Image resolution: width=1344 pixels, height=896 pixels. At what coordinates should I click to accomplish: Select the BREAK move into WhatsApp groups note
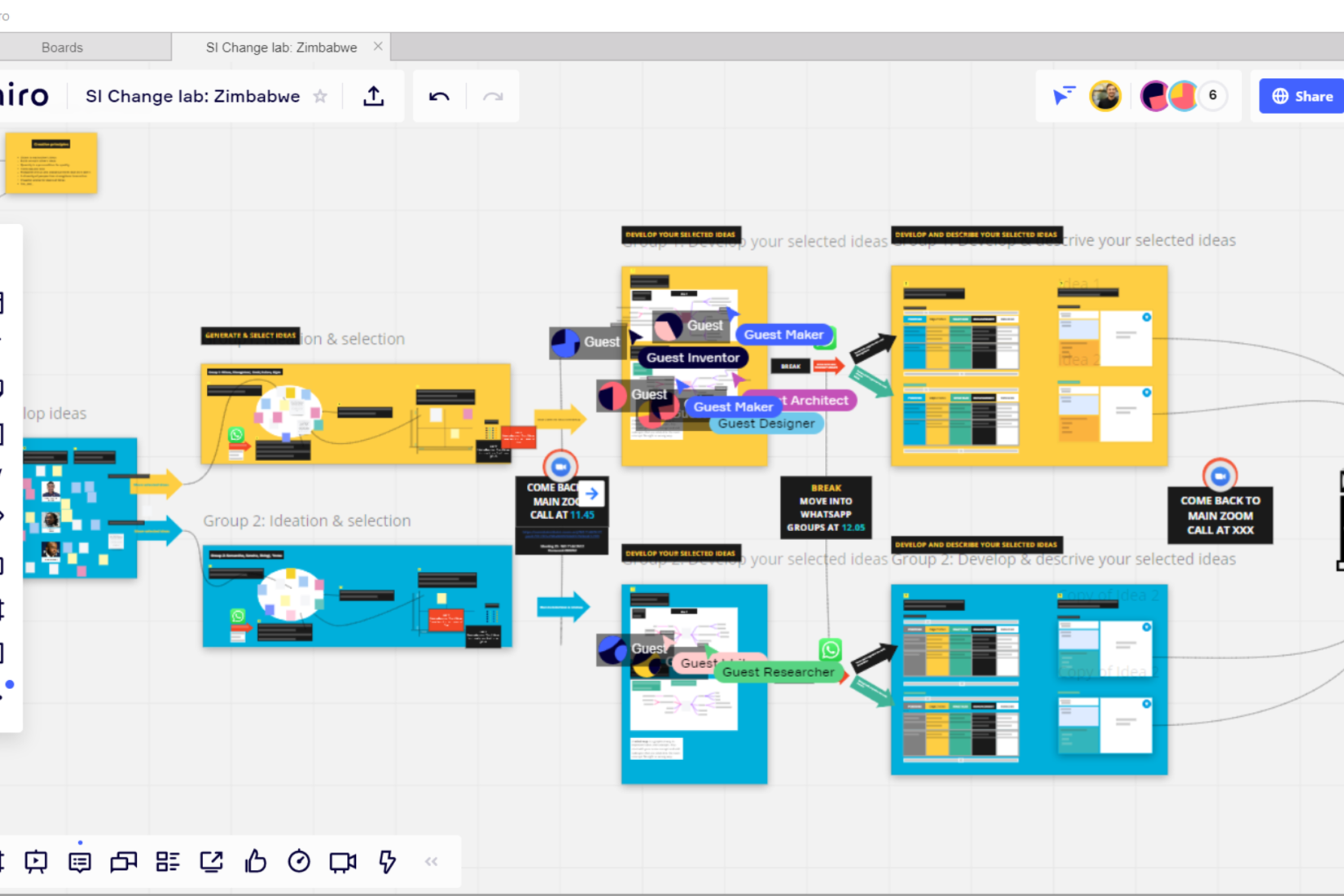click(x=826, y=508)
